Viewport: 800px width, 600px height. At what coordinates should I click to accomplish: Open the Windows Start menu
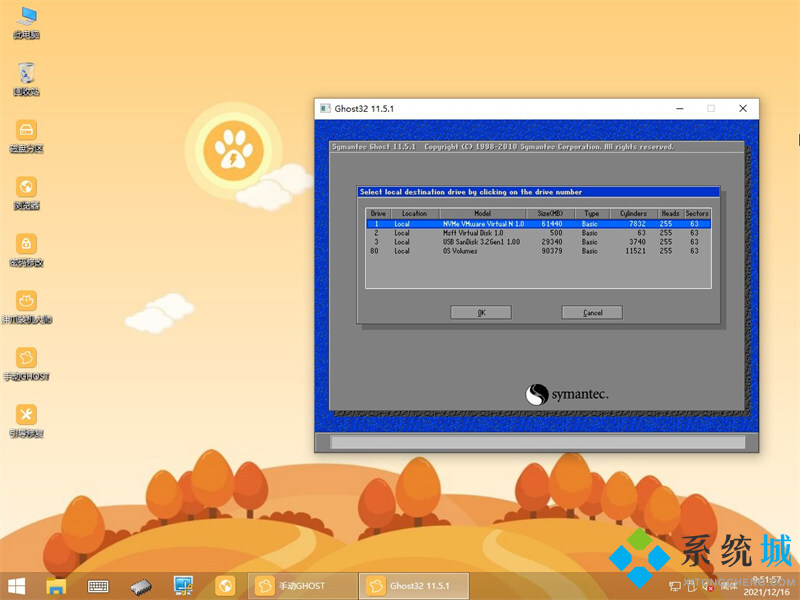tap(16, 586)
